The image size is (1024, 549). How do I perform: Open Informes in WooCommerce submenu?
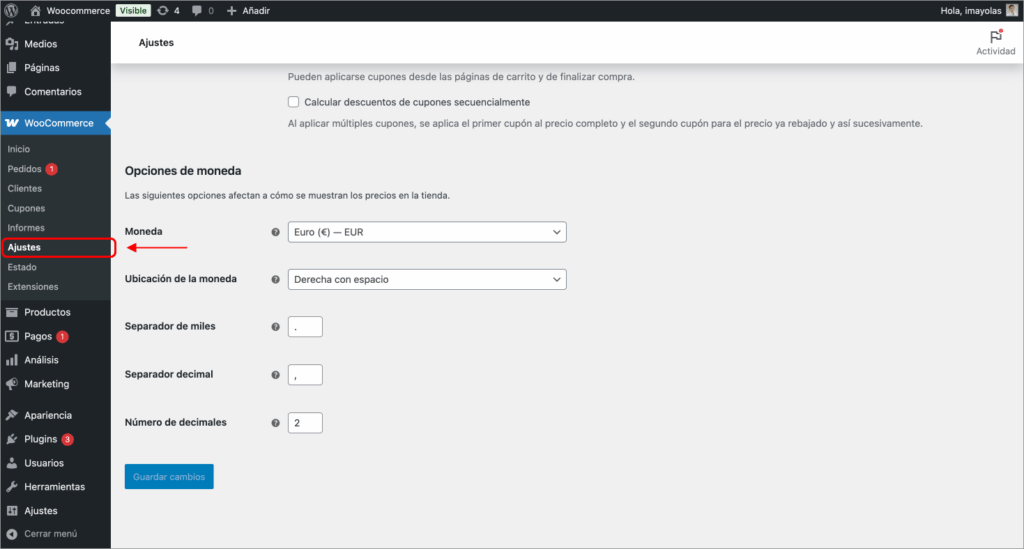[26, 228]
